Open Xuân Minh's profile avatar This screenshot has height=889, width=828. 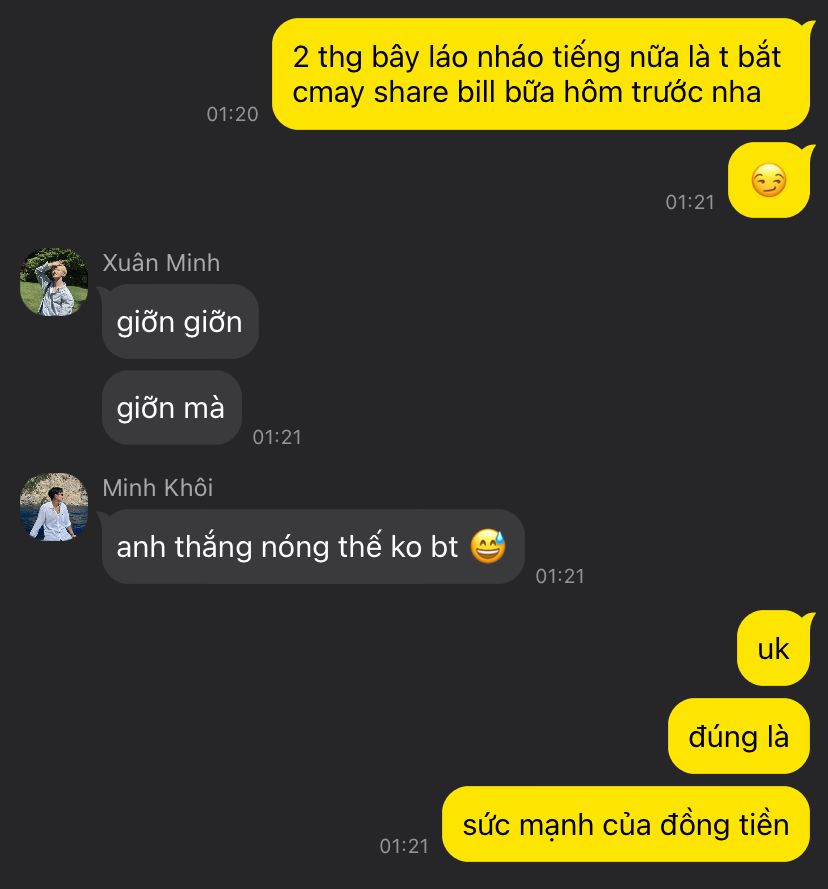54,282
